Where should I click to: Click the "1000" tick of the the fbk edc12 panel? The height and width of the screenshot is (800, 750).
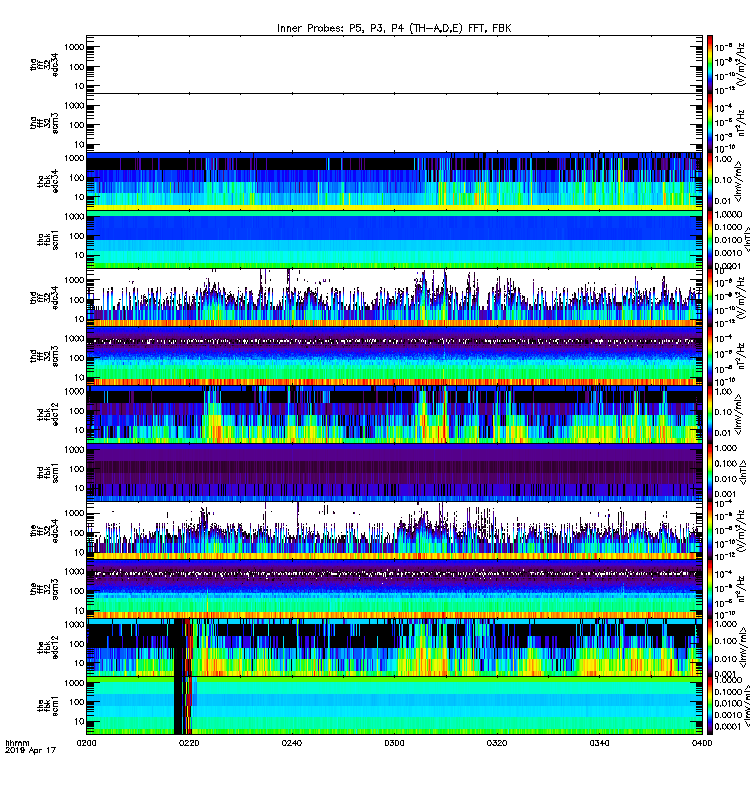click(x=74, y=624)
